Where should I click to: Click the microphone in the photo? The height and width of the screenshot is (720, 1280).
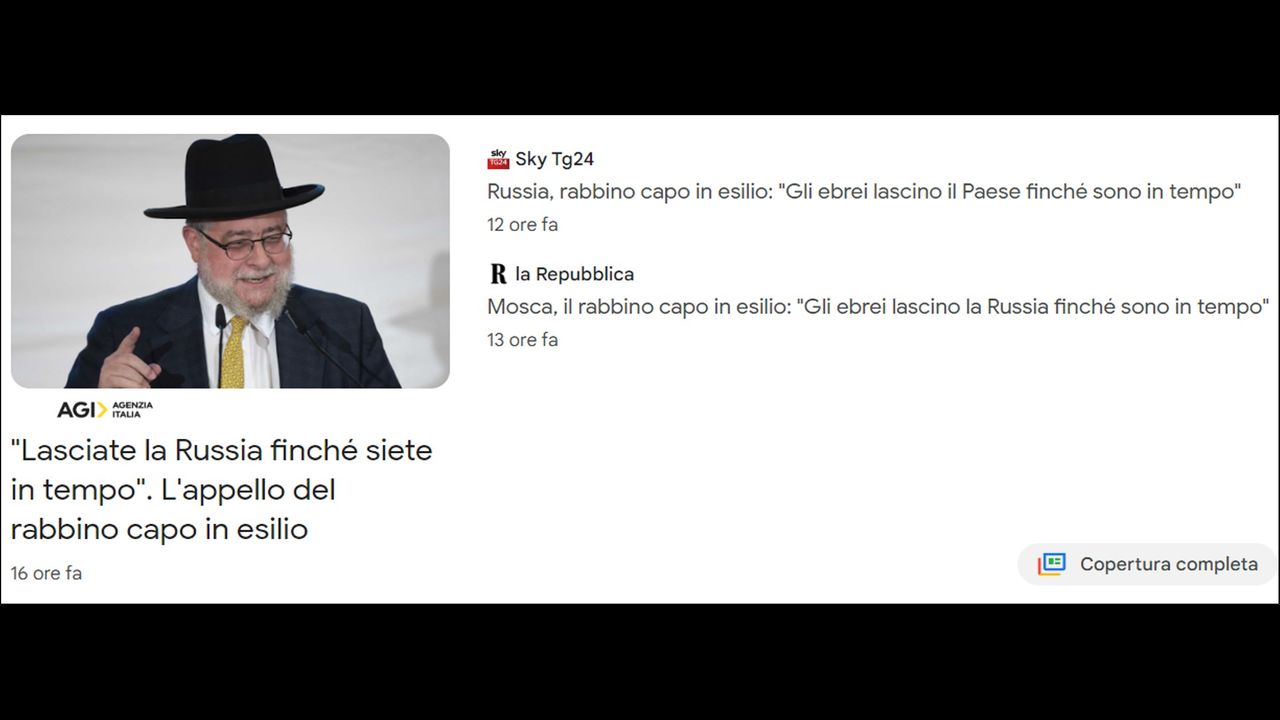pyautogui.click(x=219, y=345)
